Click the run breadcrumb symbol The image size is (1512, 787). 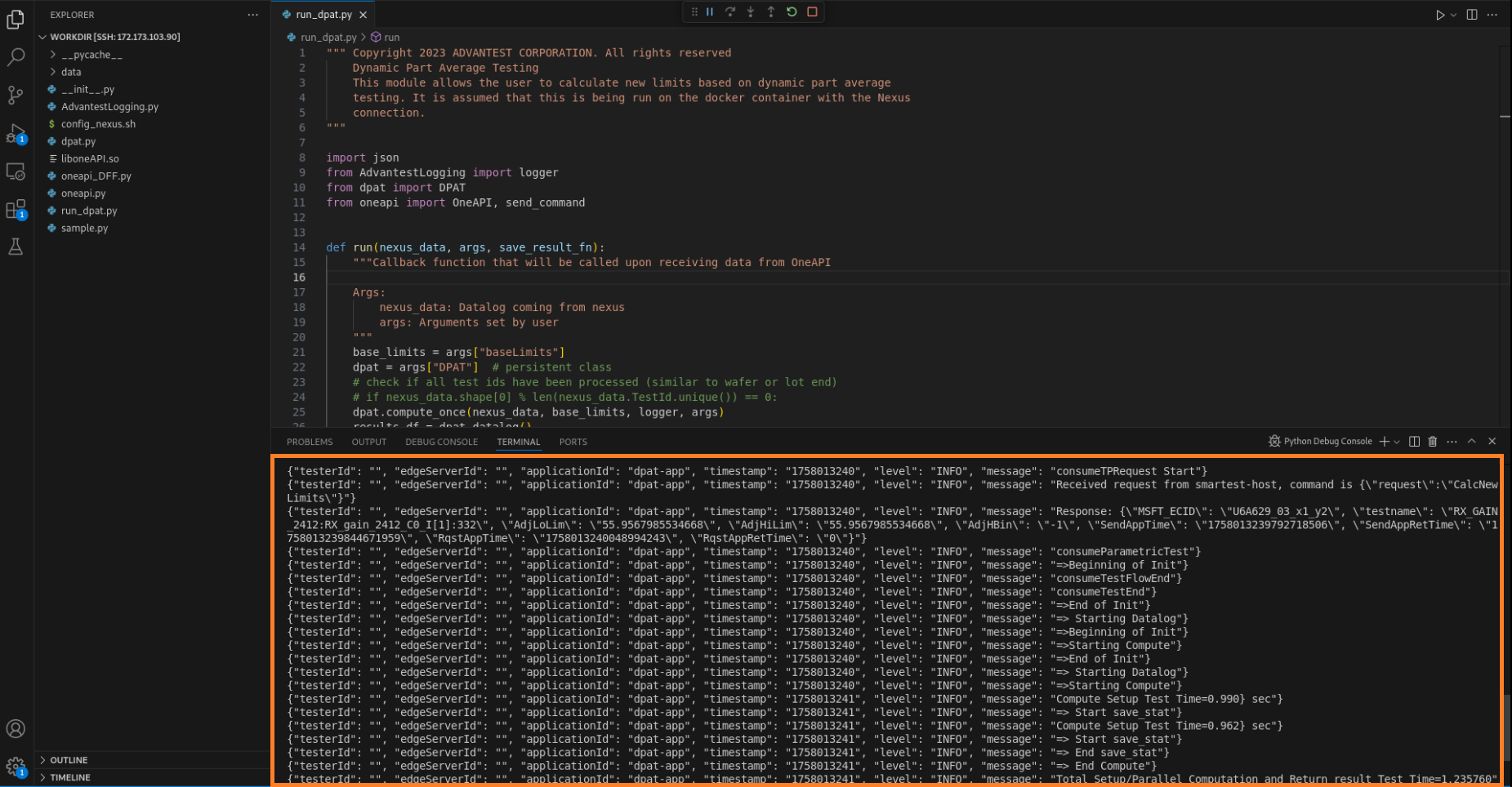pos(391,38)
